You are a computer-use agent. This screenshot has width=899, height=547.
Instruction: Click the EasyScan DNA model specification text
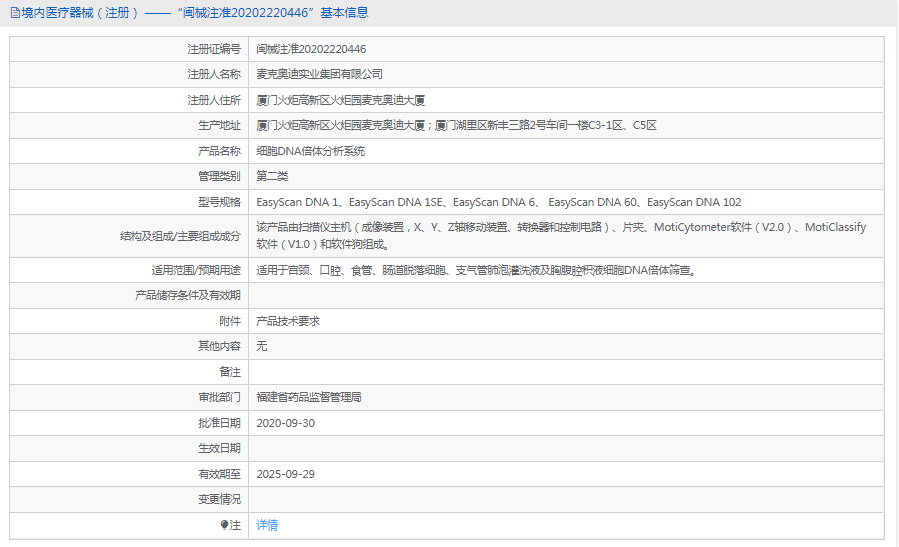(x=498, y=202)
